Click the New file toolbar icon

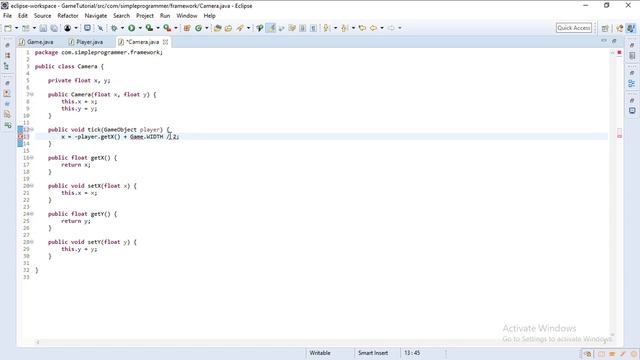point(8,28)
